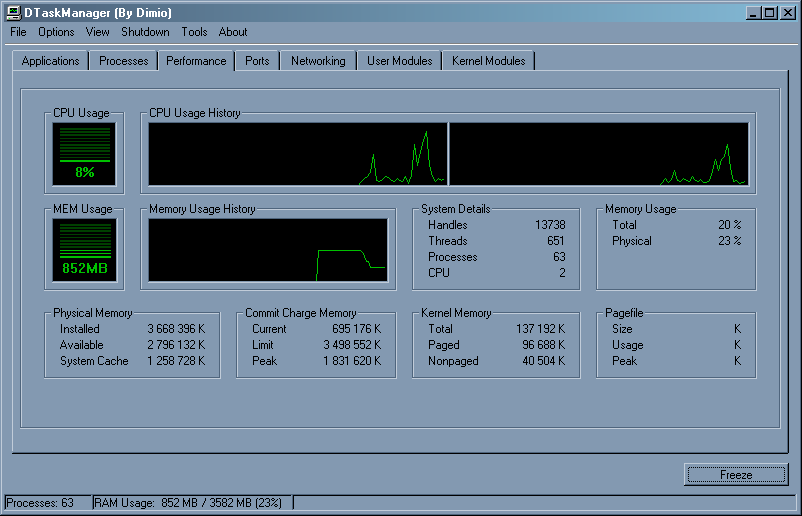Click System Cache value 1 258 728 K
Viewport: 802px width, 516px height.
[176, 361]
